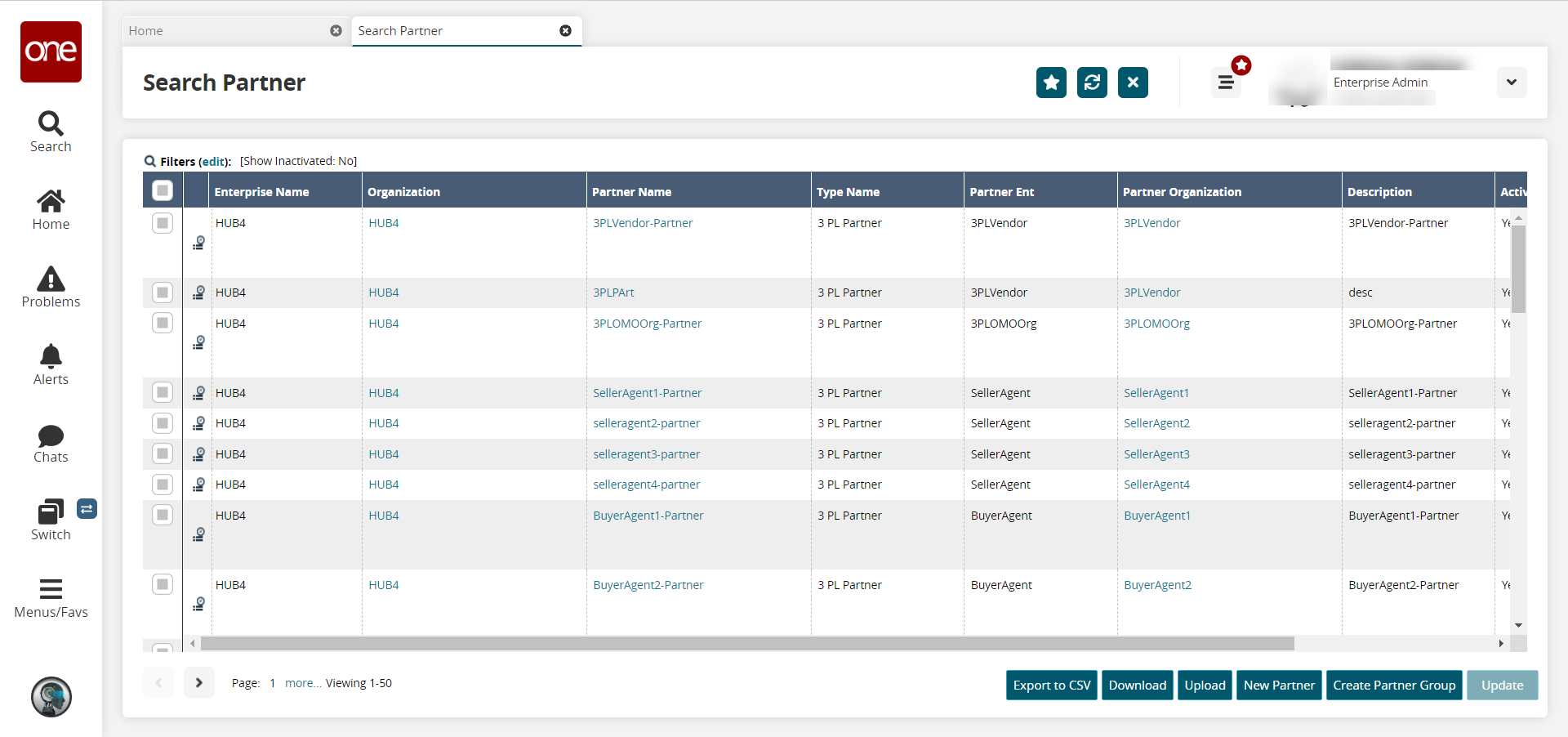Click the favorite star icon in header

tap(1051, 83)
